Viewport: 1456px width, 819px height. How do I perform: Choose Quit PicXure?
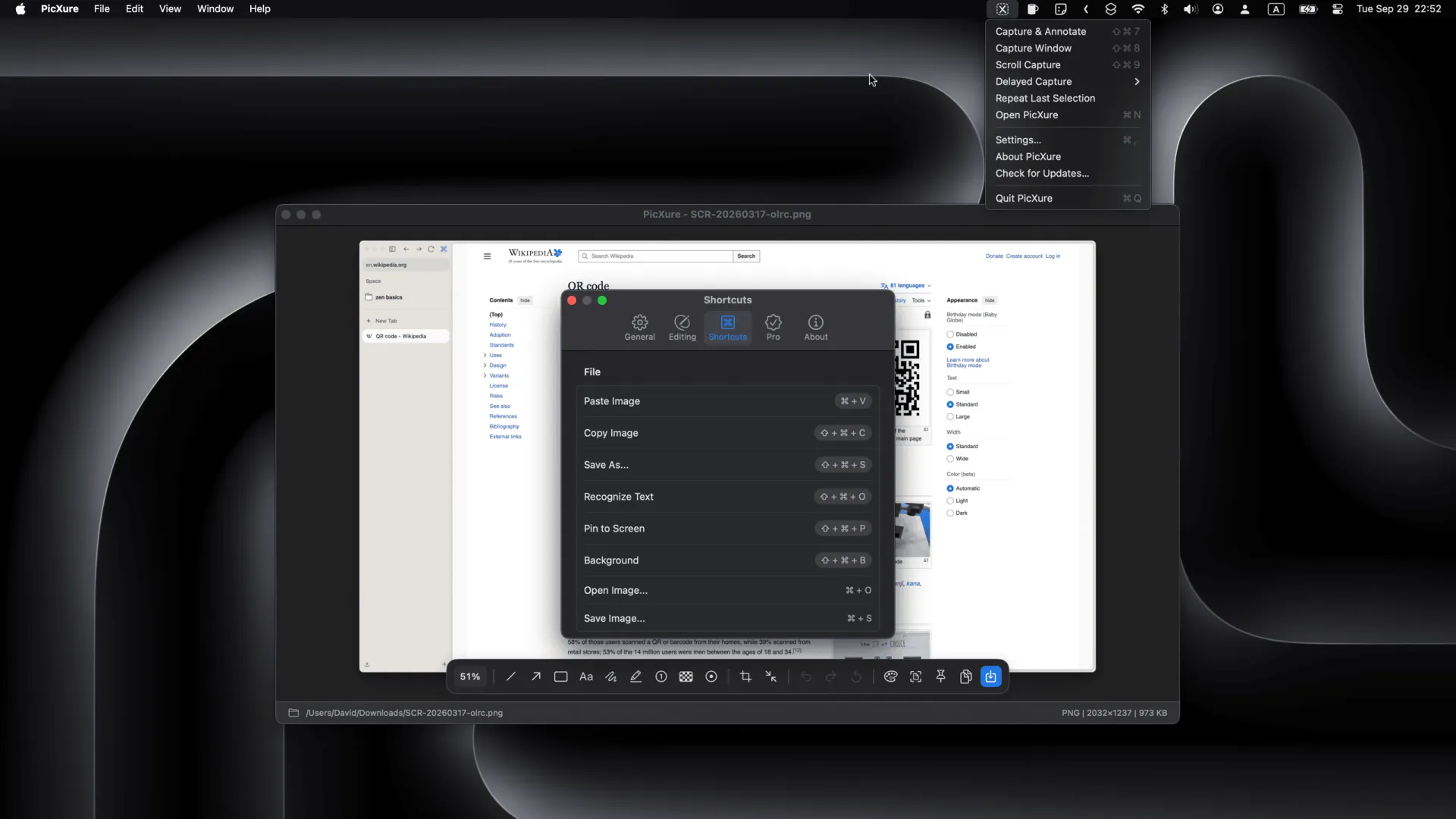tap(1068, 198)
